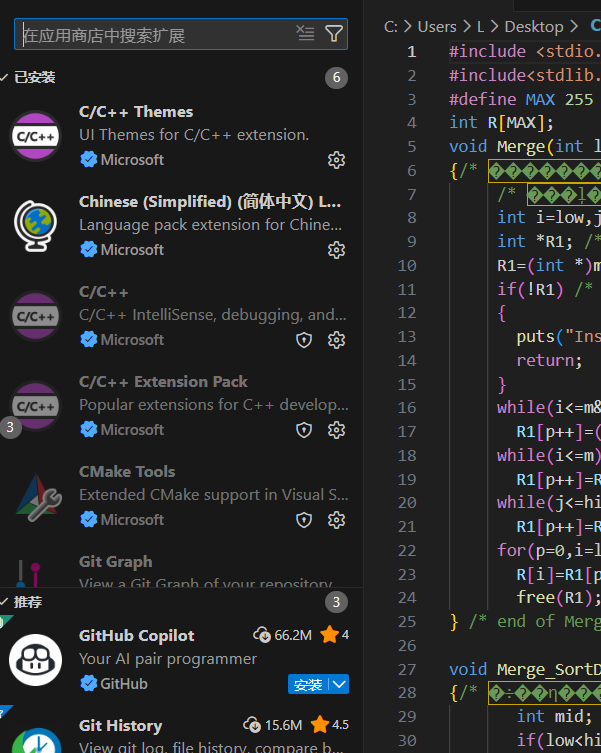Open manage gear for C/C++ Extension Pack
Viewport: 601px width, 753px height.
click(336, 430)
